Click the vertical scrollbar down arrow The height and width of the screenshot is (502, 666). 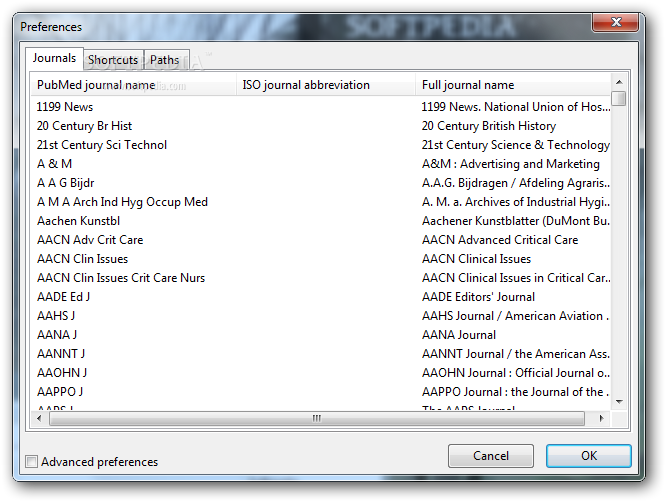[619, 401]
